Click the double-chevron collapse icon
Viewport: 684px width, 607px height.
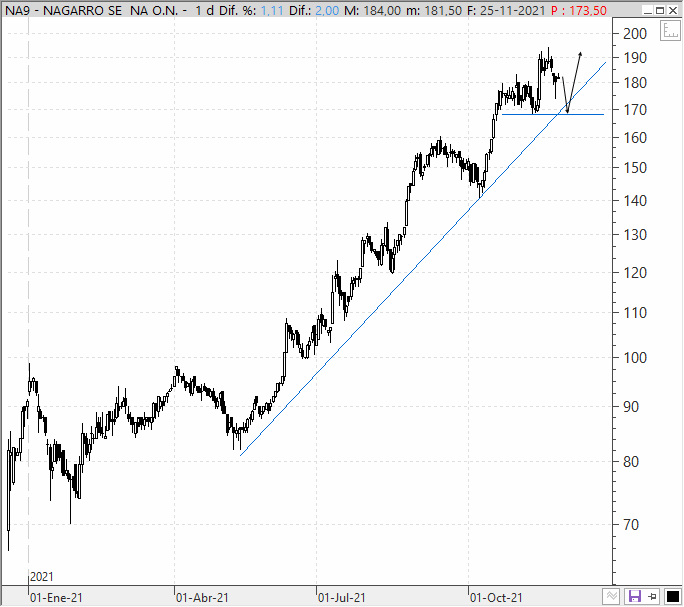coord(612,596)
